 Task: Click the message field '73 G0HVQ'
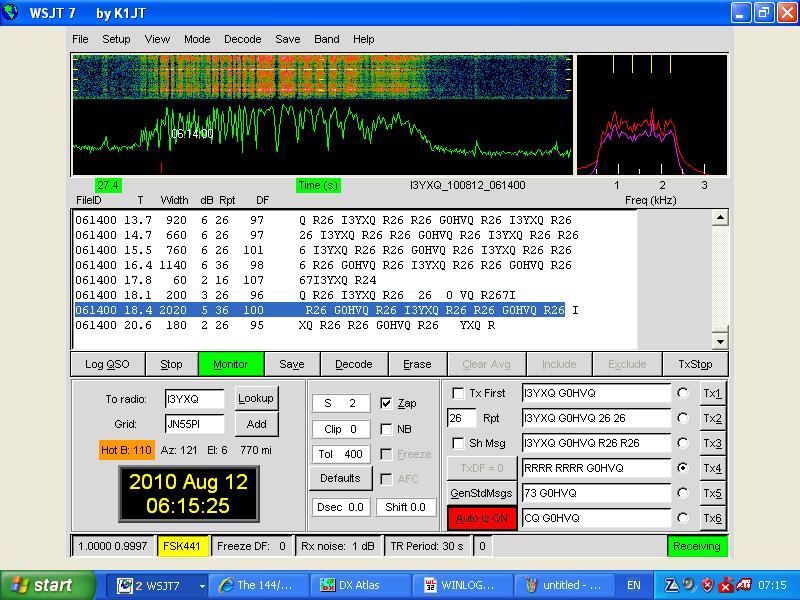coord(596,493)
